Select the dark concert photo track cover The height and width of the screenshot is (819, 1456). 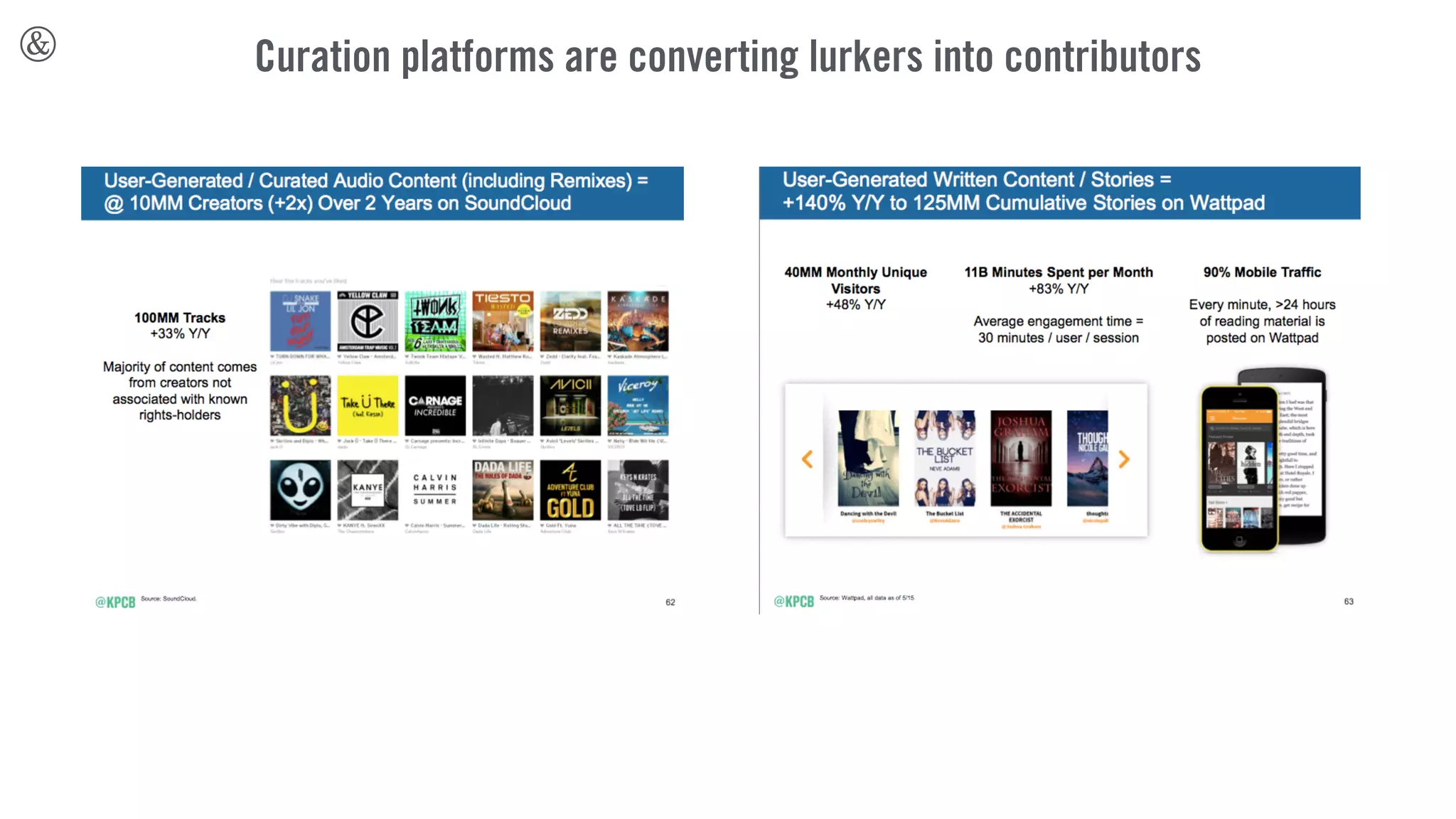click(503, 405)
